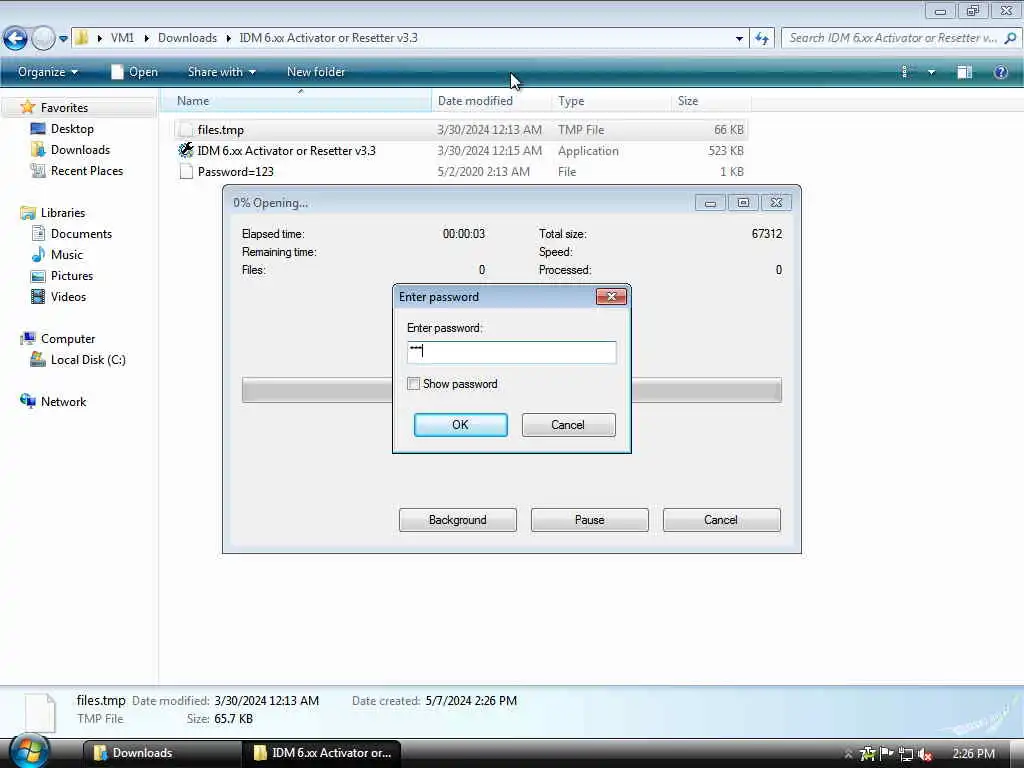1024x768 pixels.
Task: Sort by Date modified column header
Action: pyautogui.click(x=492, y=101)
